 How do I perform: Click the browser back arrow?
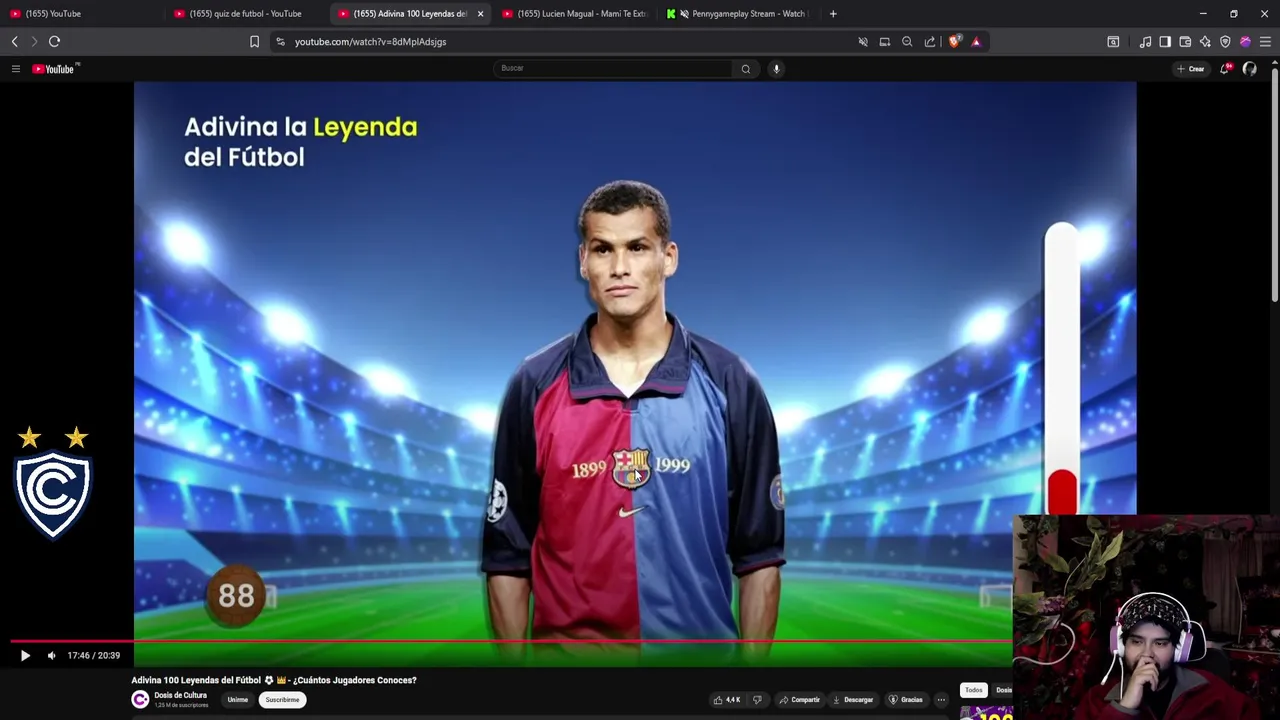click(x=14, y=41)
